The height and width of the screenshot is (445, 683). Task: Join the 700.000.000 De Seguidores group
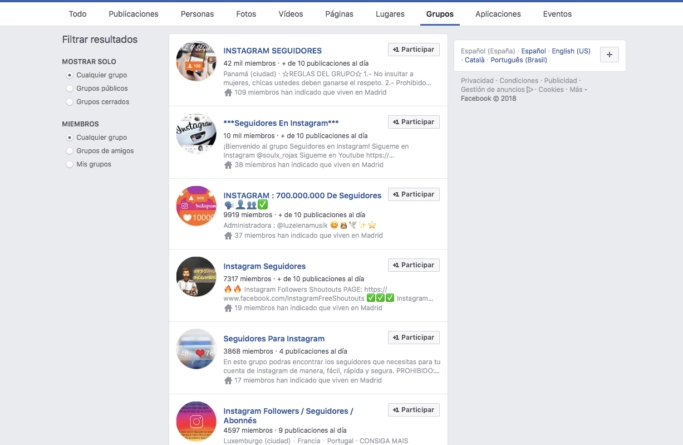[414, 194]
